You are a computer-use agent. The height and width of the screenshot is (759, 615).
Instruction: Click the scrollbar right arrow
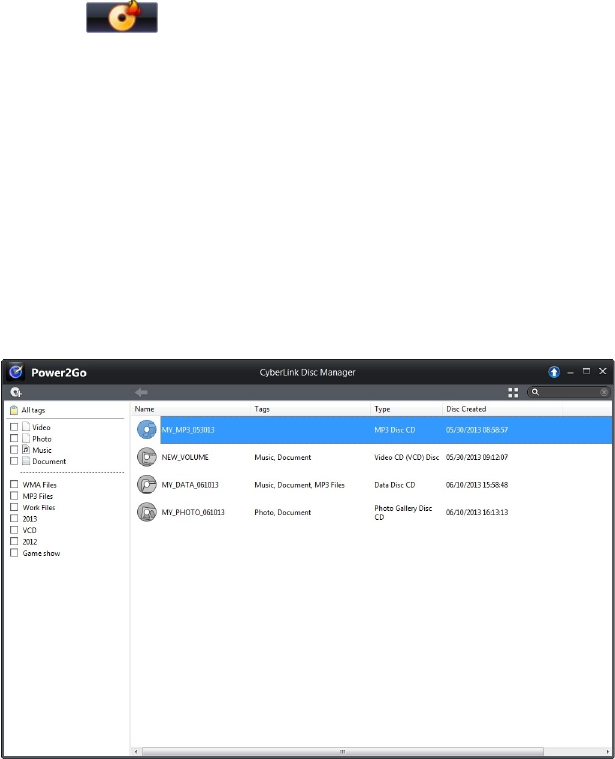608,751
